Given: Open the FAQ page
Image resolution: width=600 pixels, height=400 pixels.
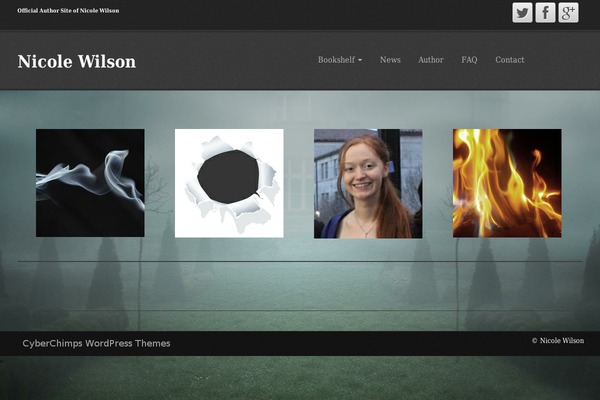Looking at the screenshot, I should 469,60.
